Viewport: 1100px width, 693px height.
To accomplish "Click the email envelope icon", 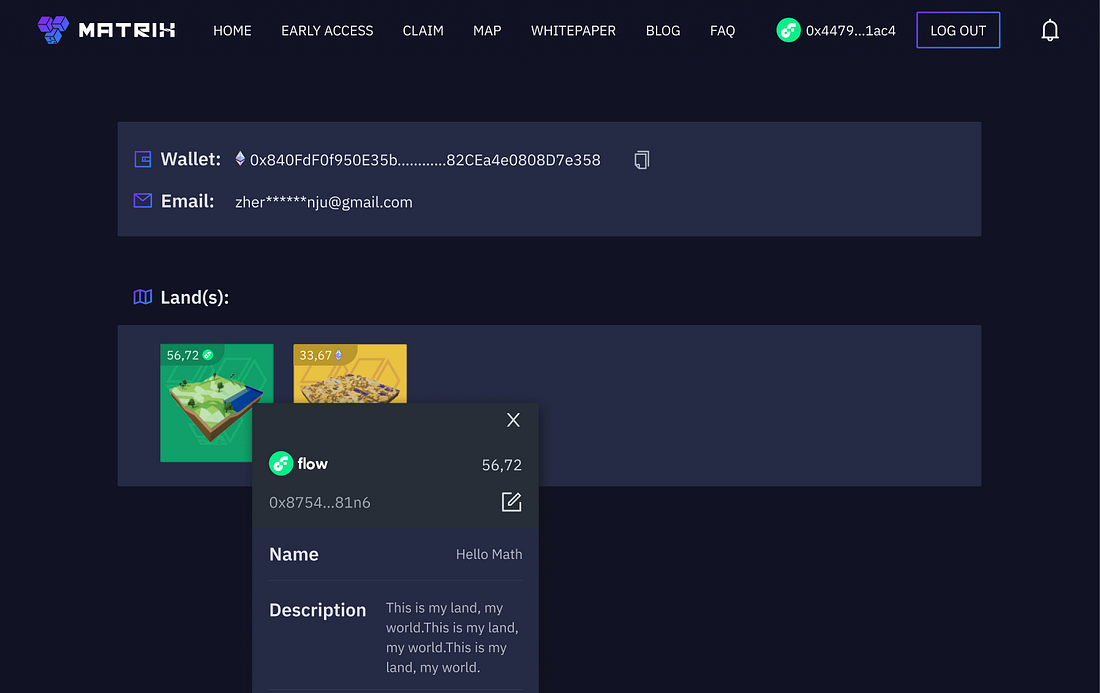I will (143, 201).
